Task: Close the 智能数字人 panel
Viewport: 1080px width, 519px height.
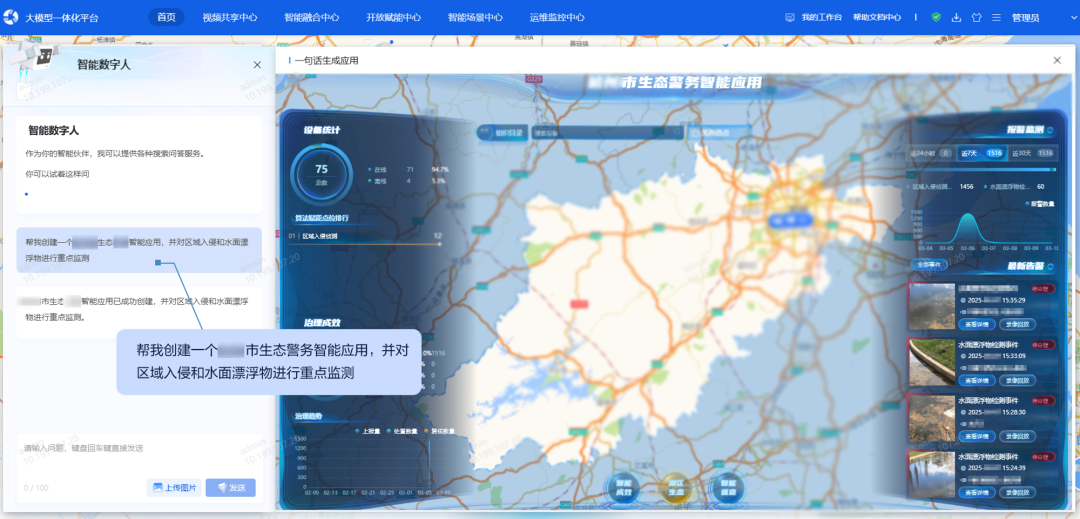Action: (257, 65)
